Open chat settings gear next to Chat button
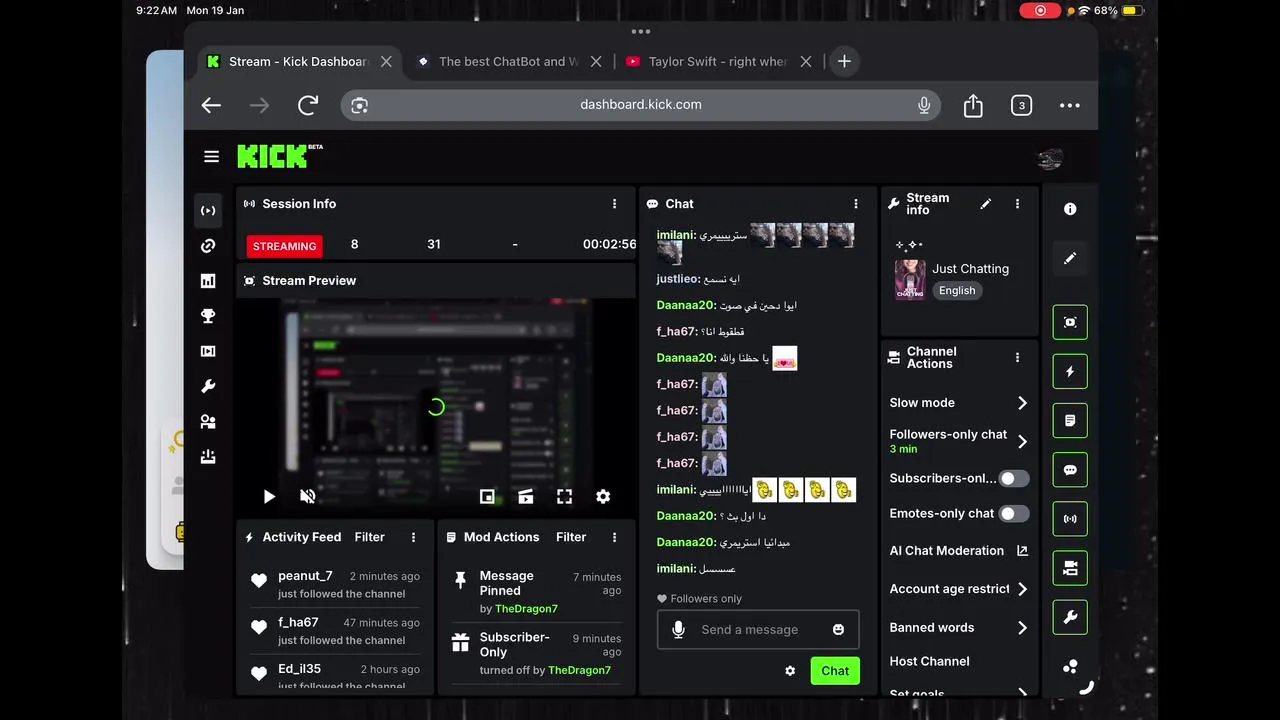This screenshot has height=720, width=1280. [790, 671]
